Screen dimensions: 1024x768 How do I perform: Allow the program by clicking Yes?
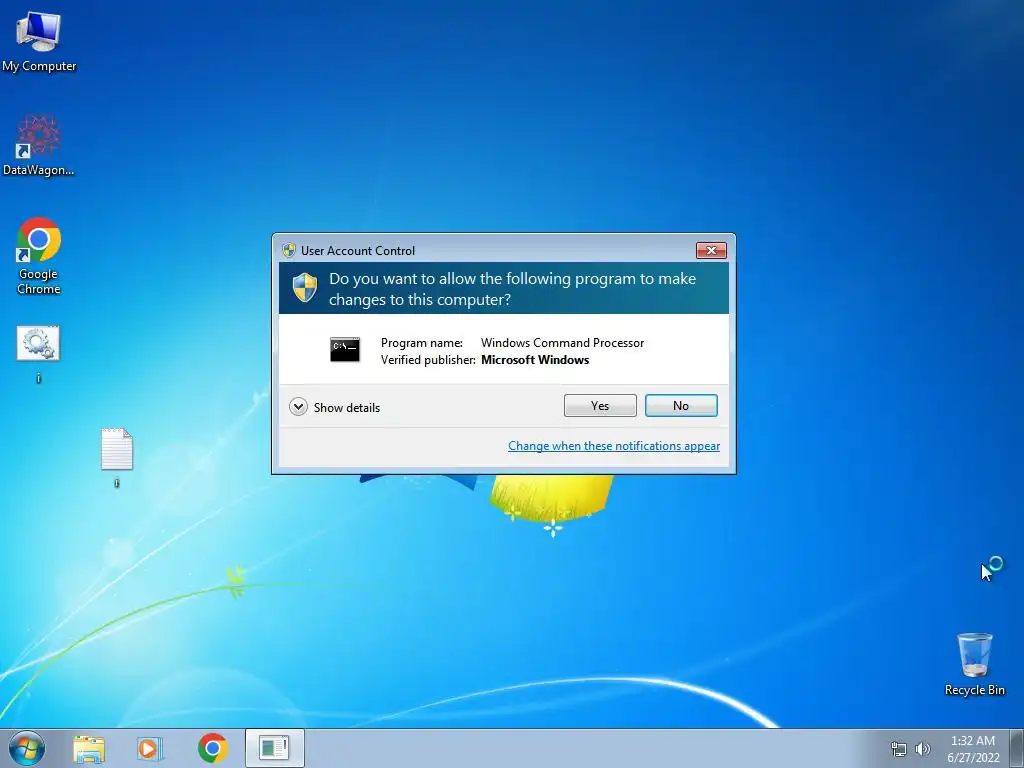pos(600,406)
